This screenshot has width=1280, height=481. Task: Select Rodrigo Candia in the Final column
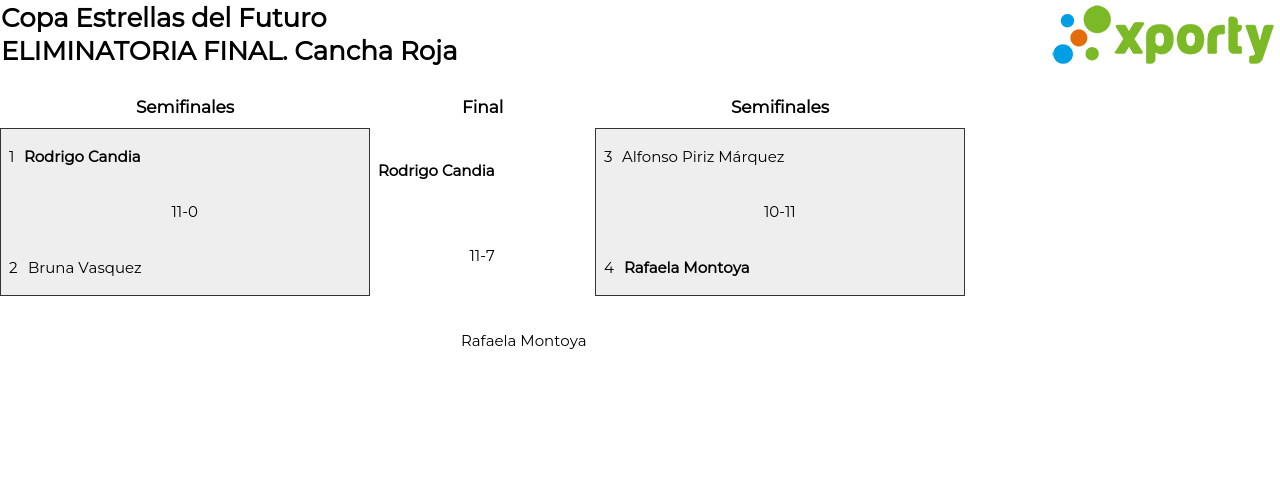click(436, 171)
